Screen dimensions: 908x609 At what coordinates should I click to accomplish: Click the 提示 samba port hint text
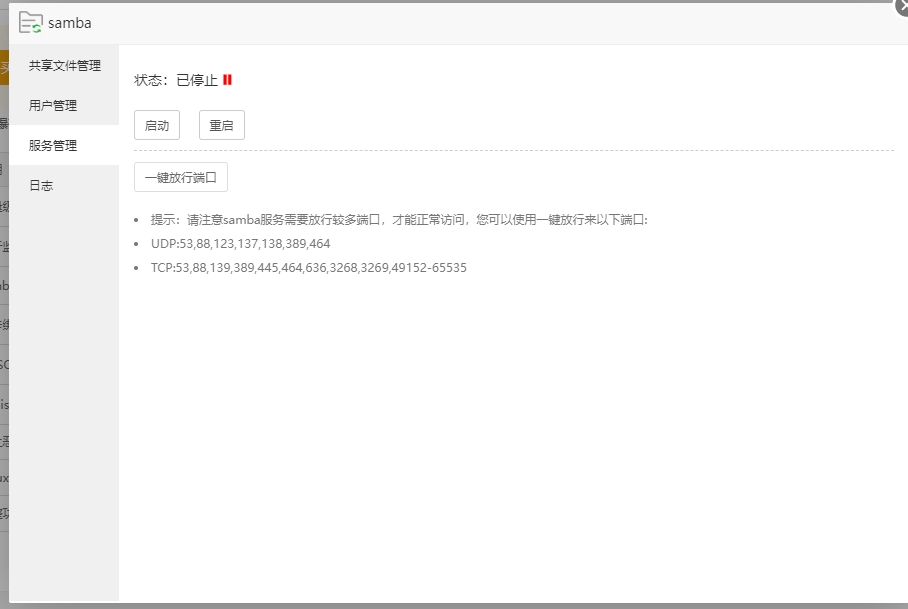(x=400, y=219)
